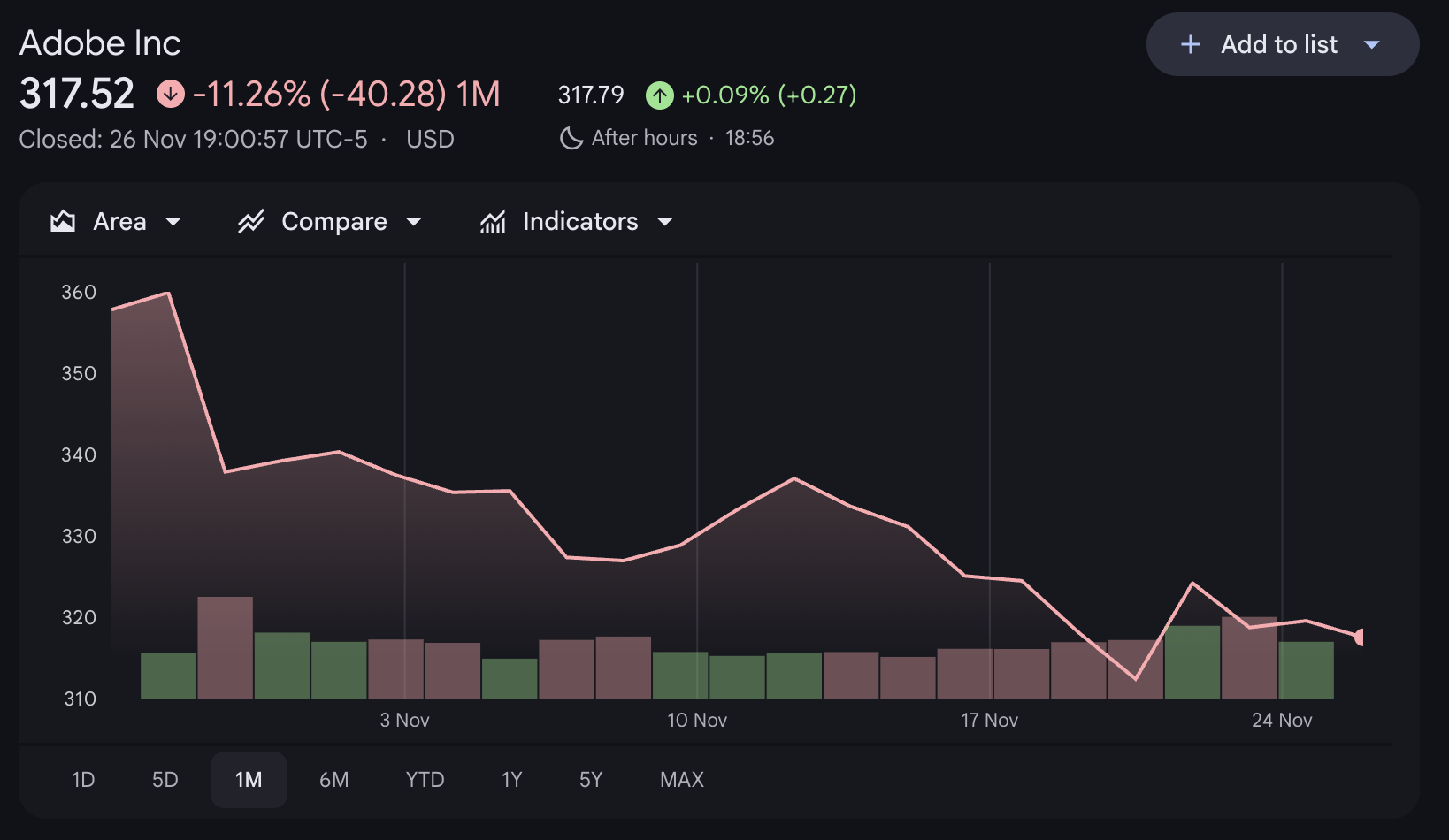Select the 5D time range tab

point(165,780)
